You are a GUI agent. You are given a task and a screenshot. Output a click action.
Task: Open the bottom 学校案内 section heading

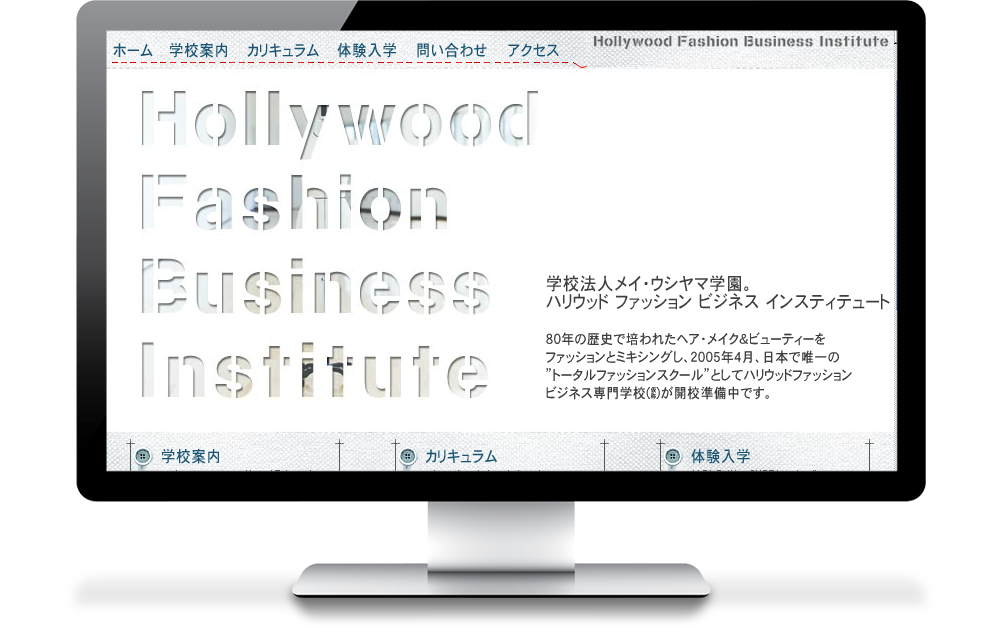coord(191,457)
